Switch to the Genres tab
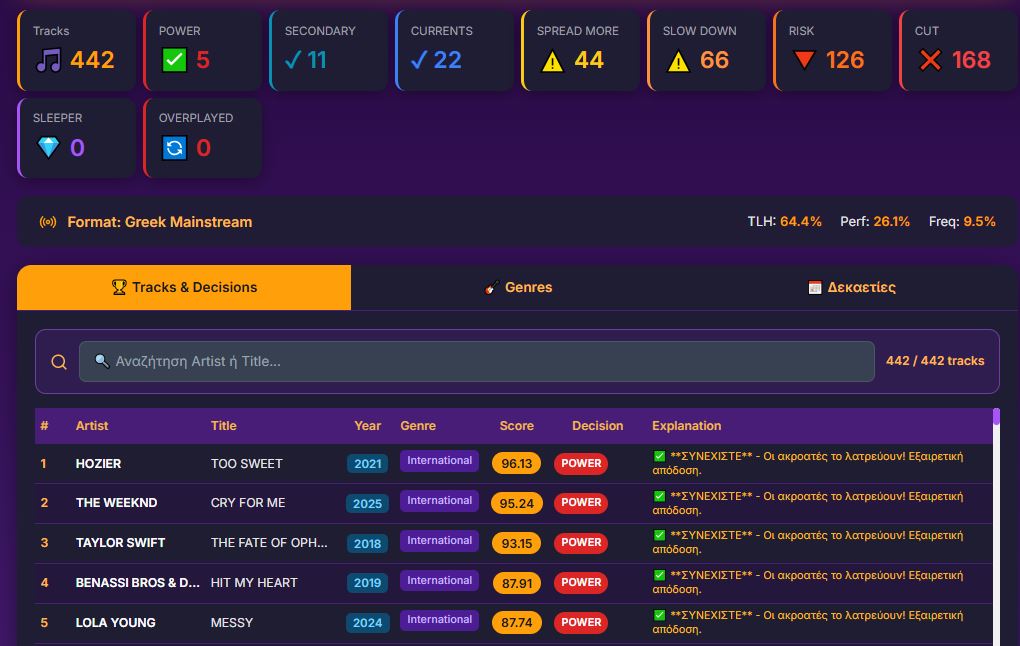The width and height of the screenshot is (1020, 646). 518,287
